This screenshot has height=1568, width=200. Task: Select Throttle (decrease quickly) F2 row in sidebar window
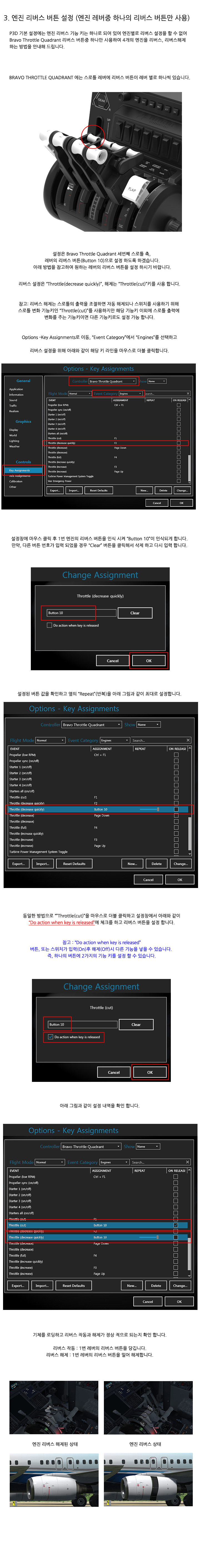coord(117,442)
